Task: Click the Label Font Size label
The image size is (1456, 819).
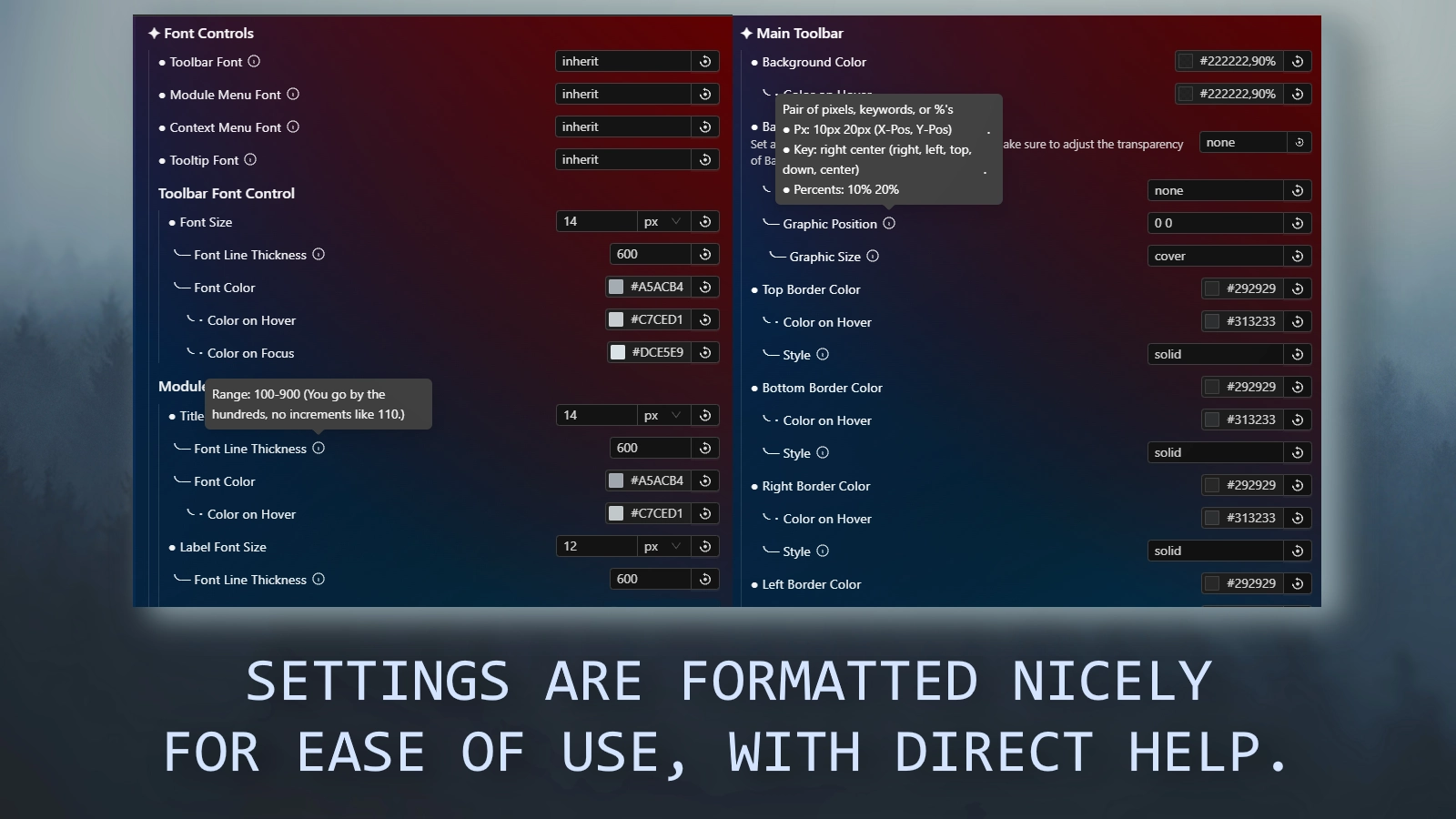Action: [x=223, y=548]
